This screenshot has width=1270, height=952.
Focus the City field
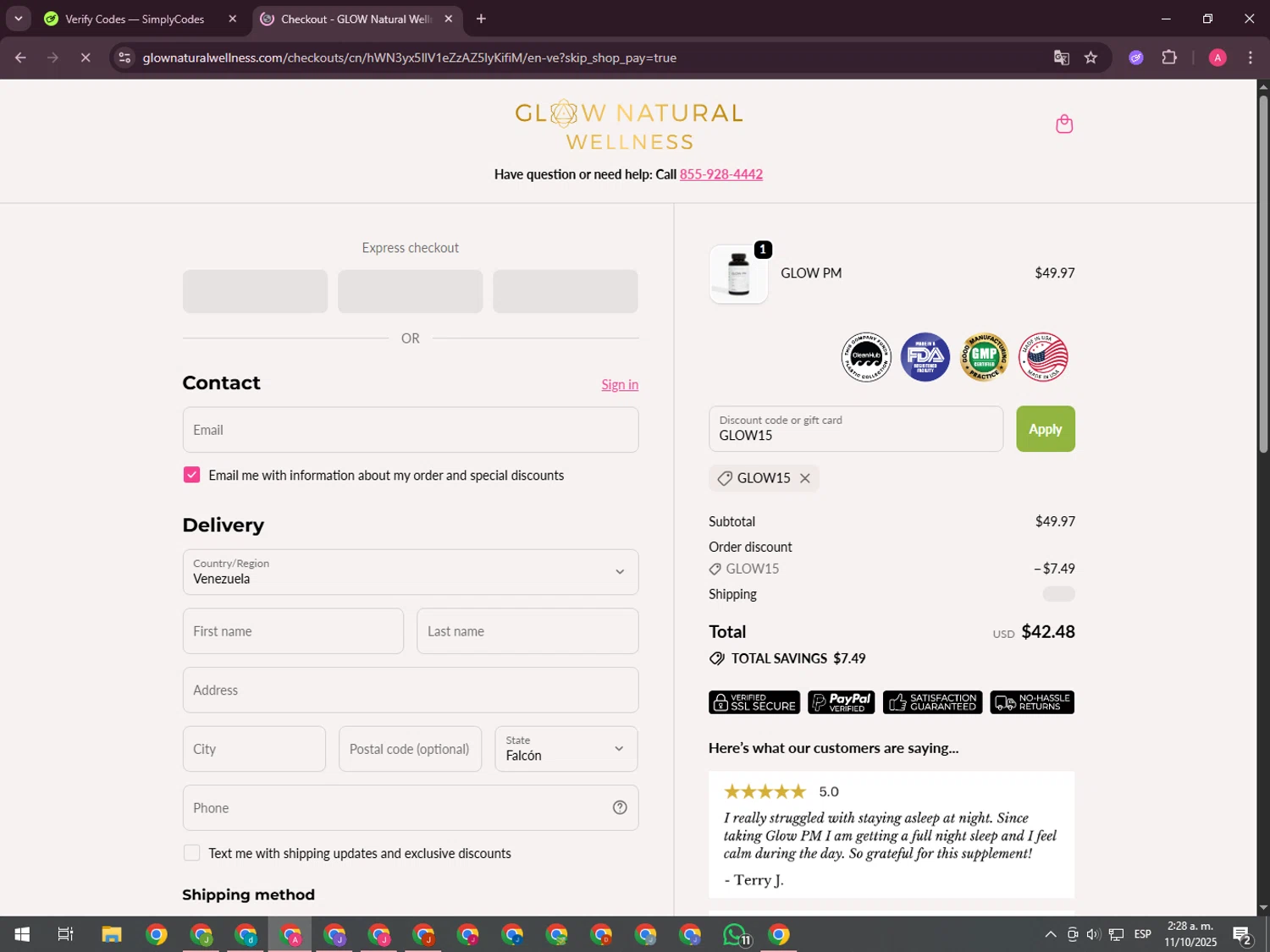(254, 749)
